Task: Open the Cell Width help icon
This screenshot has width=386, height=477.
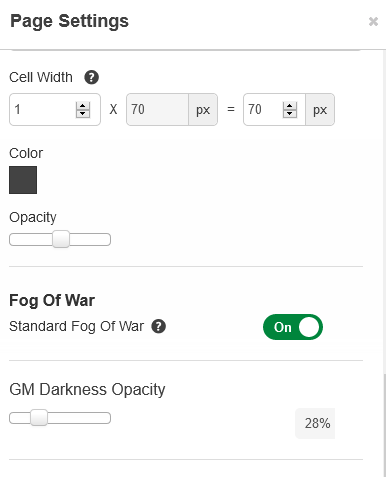Action: [91, 77]
